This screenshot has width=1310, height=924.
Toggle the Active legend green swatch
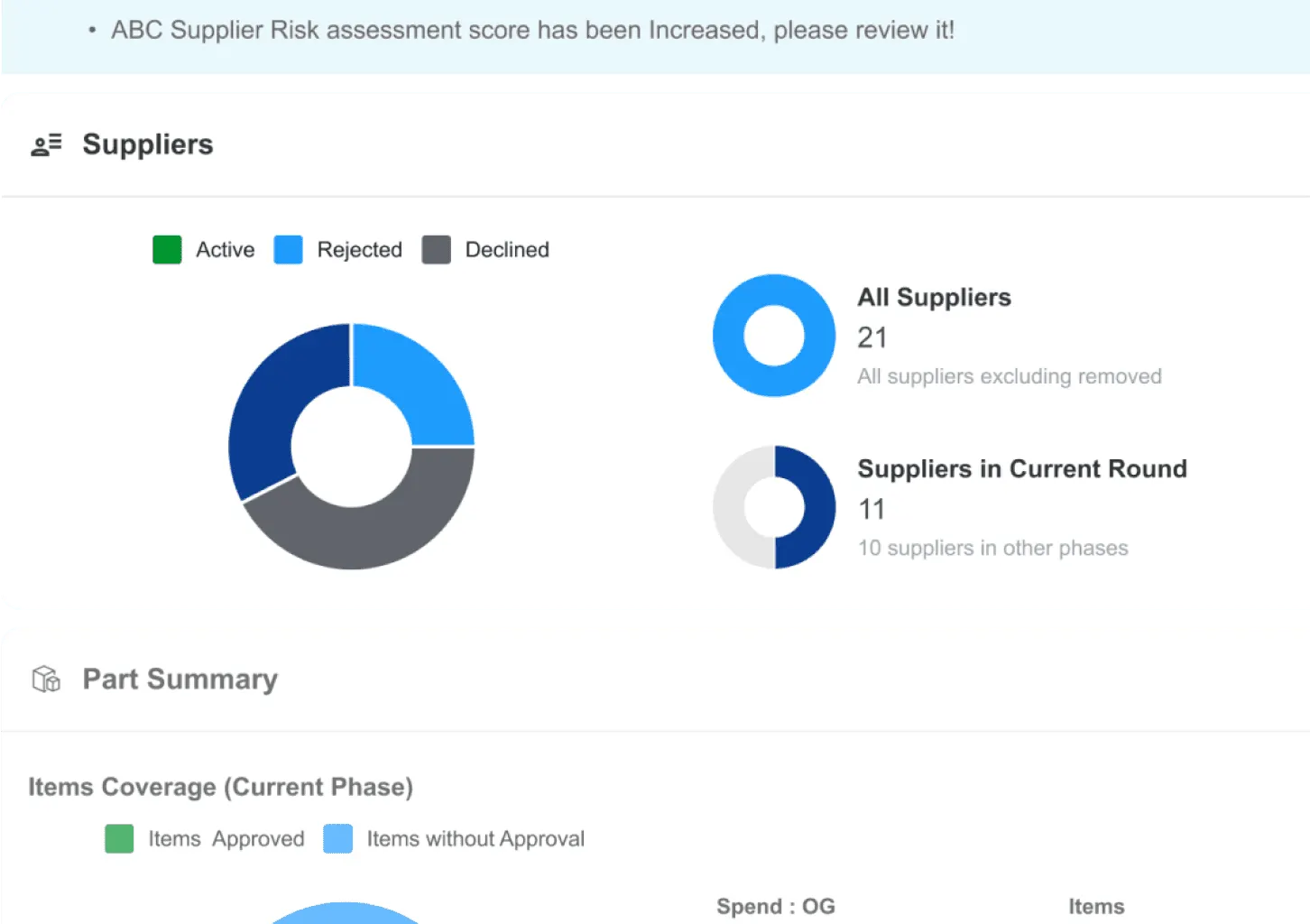pyautogui.click(x=167, y=250)
